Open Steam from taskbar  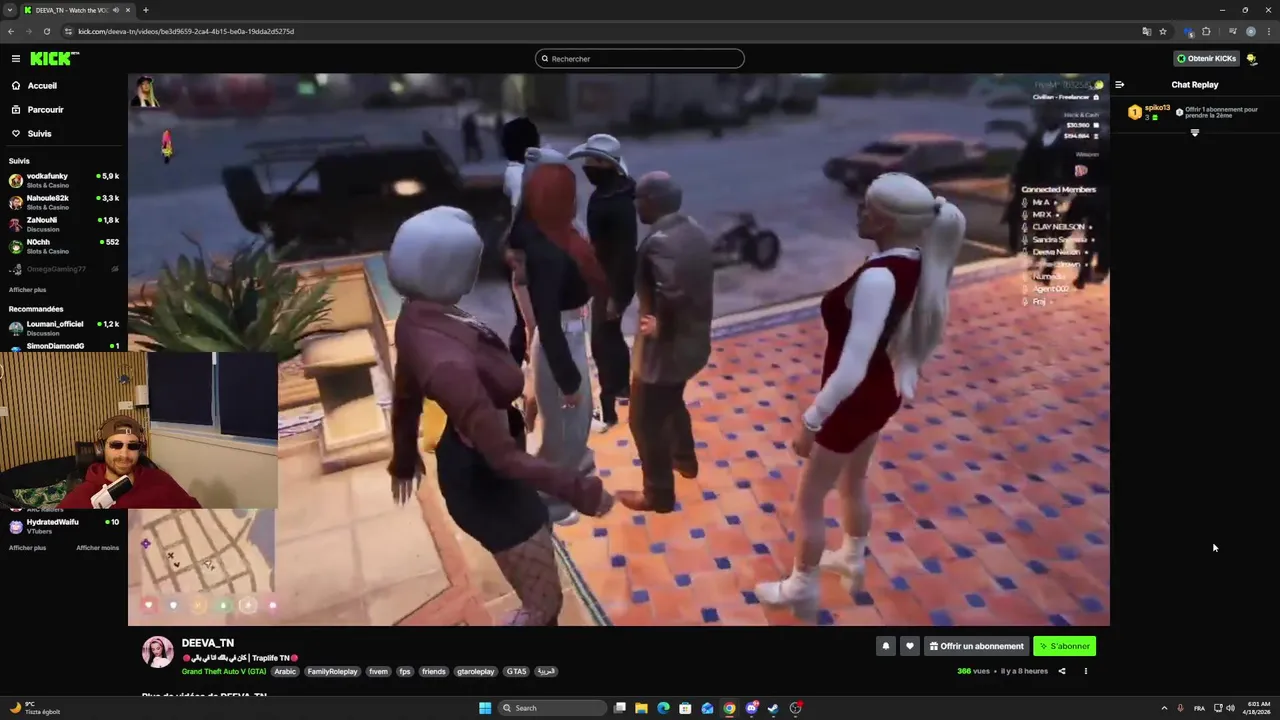(x=773, y=708)
